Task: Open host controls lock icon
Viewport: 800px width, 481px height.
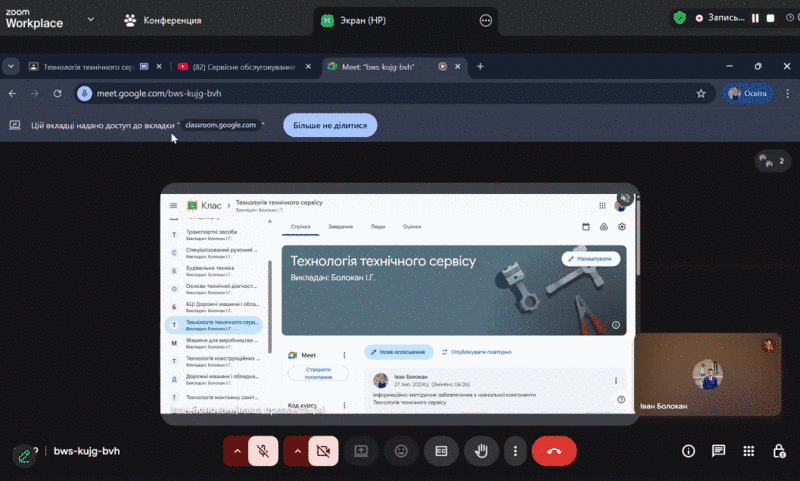Action: 777,451
